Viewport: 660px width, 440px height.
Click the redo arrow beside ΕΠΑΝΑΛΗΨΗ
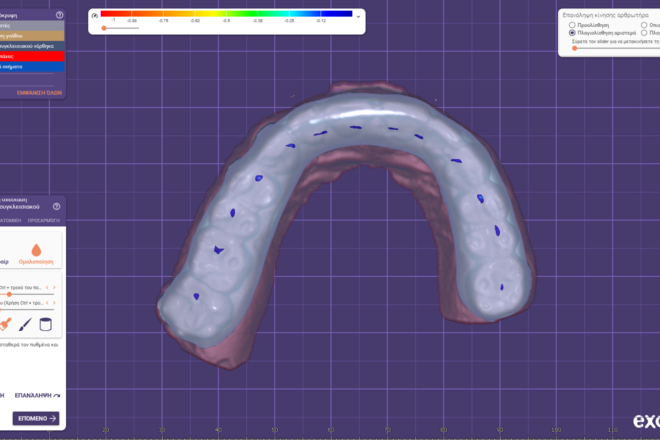point(57,395)
